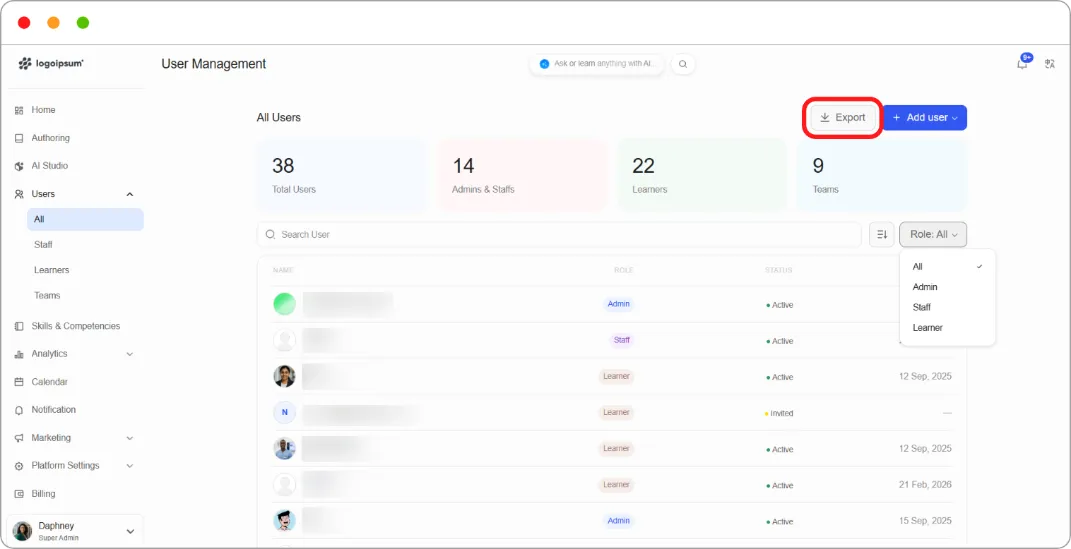Expand the Analytics sidebar group
The width and height of the screenshot is (1071, 549).
coord(130,354)
